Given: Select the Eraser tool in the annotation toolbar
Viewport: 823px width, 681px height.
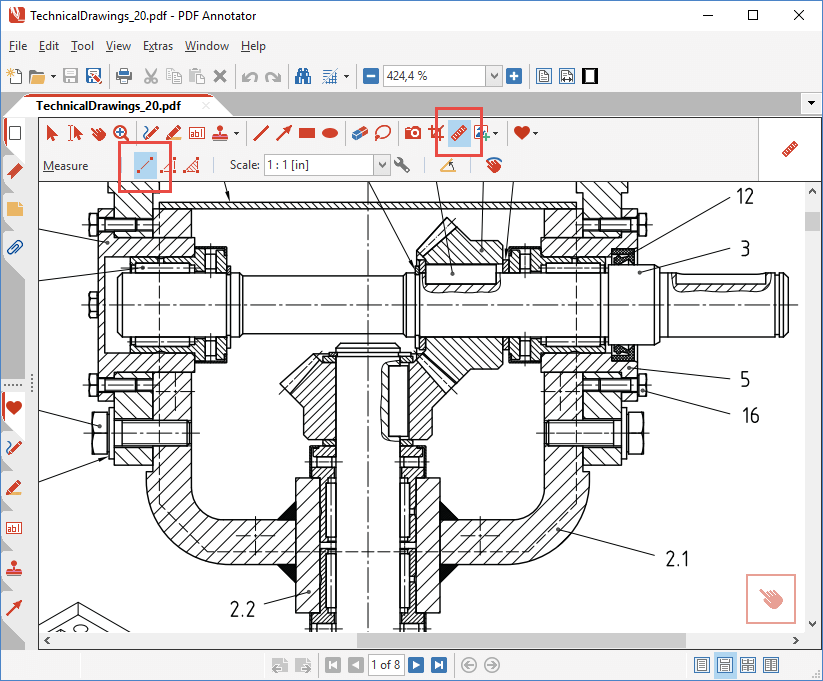Looking at the screenshot, I should pyautogui.click(x=359, y=132).
